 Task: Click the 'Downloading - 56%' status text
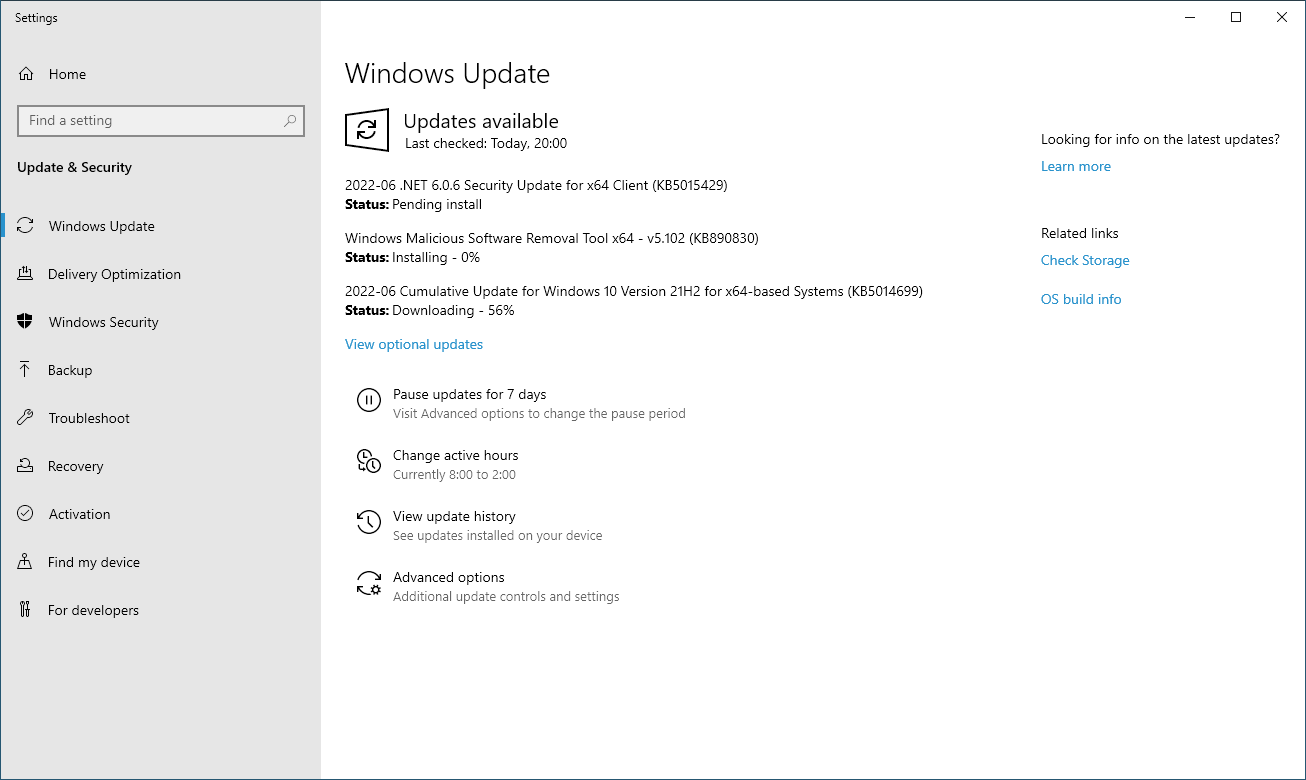click(453, 310)
